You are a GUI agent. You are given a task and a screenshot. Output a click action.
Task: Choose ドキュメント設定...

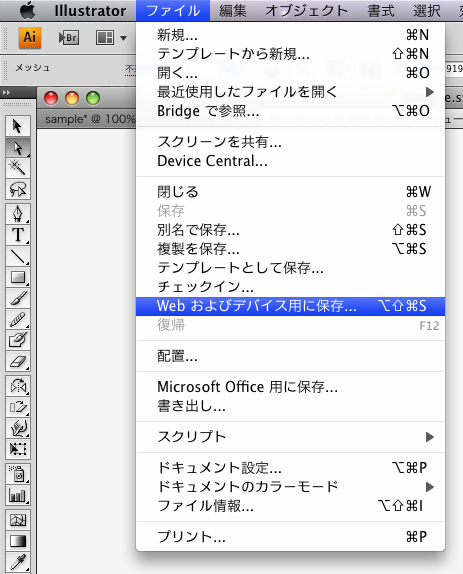pyautogui.click(x=291, y=468)
